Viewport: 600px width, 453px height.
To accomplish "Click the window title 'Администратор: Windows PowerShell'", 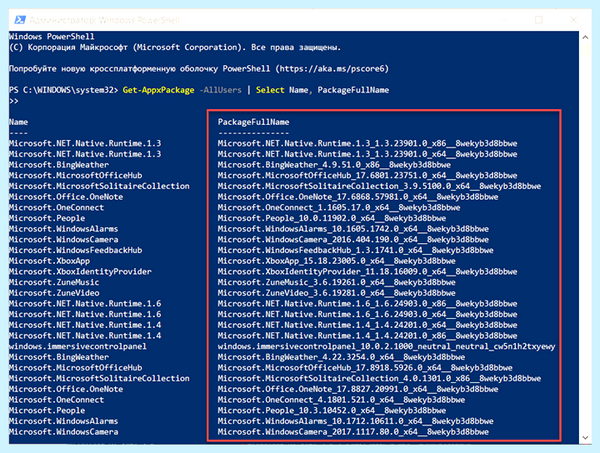I will point(104,20).
